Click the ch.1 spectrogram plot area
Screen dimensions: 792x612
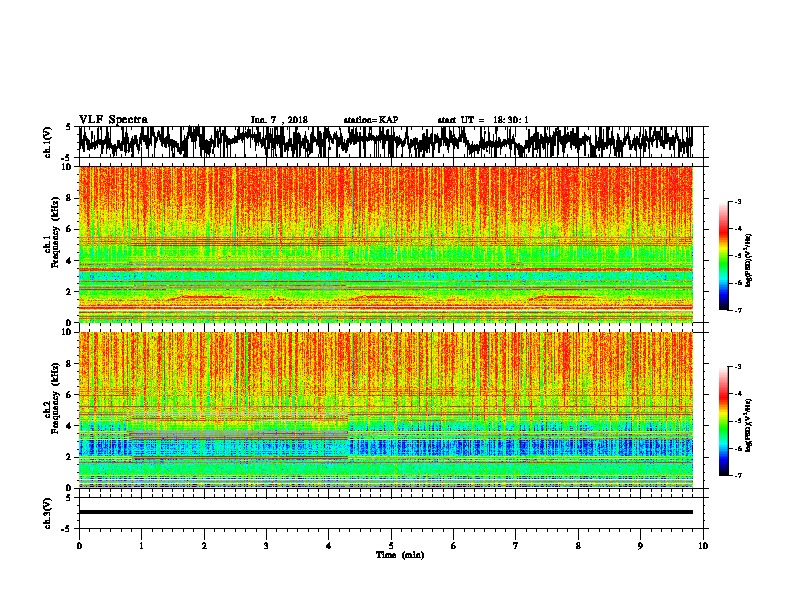(x=386, y=244)
